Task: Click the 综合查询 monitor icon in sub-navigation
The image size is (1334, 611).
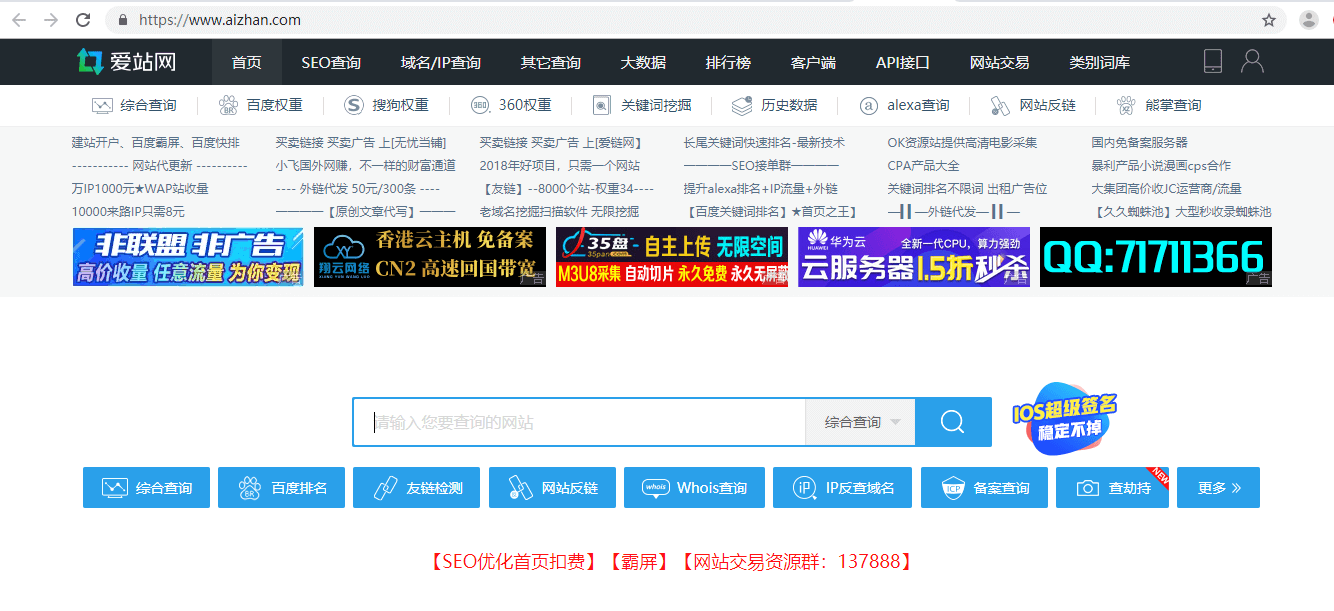Action: pos(102,105)
